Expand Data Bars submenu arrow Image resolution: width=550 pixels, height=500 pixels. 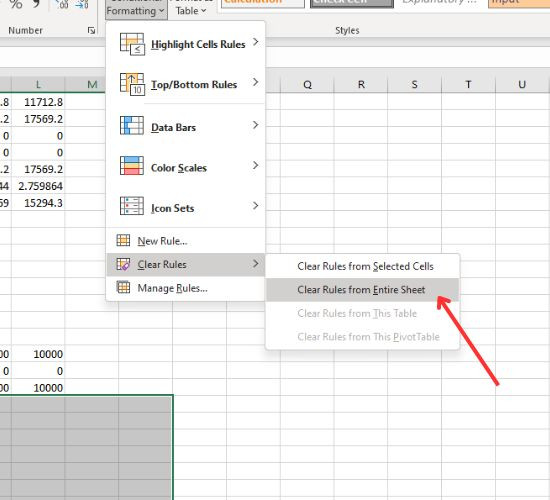pyautogui.click(x=255, y=125)
